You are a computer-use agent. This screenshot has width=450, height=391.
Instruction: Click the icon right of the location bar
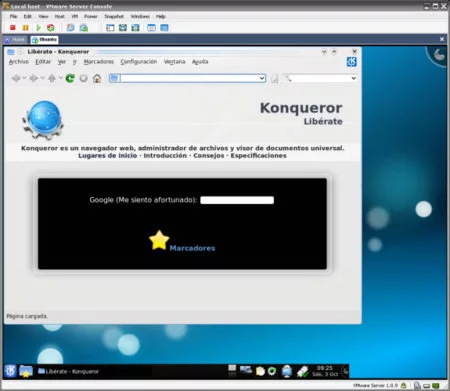click(x=274, y=79)
